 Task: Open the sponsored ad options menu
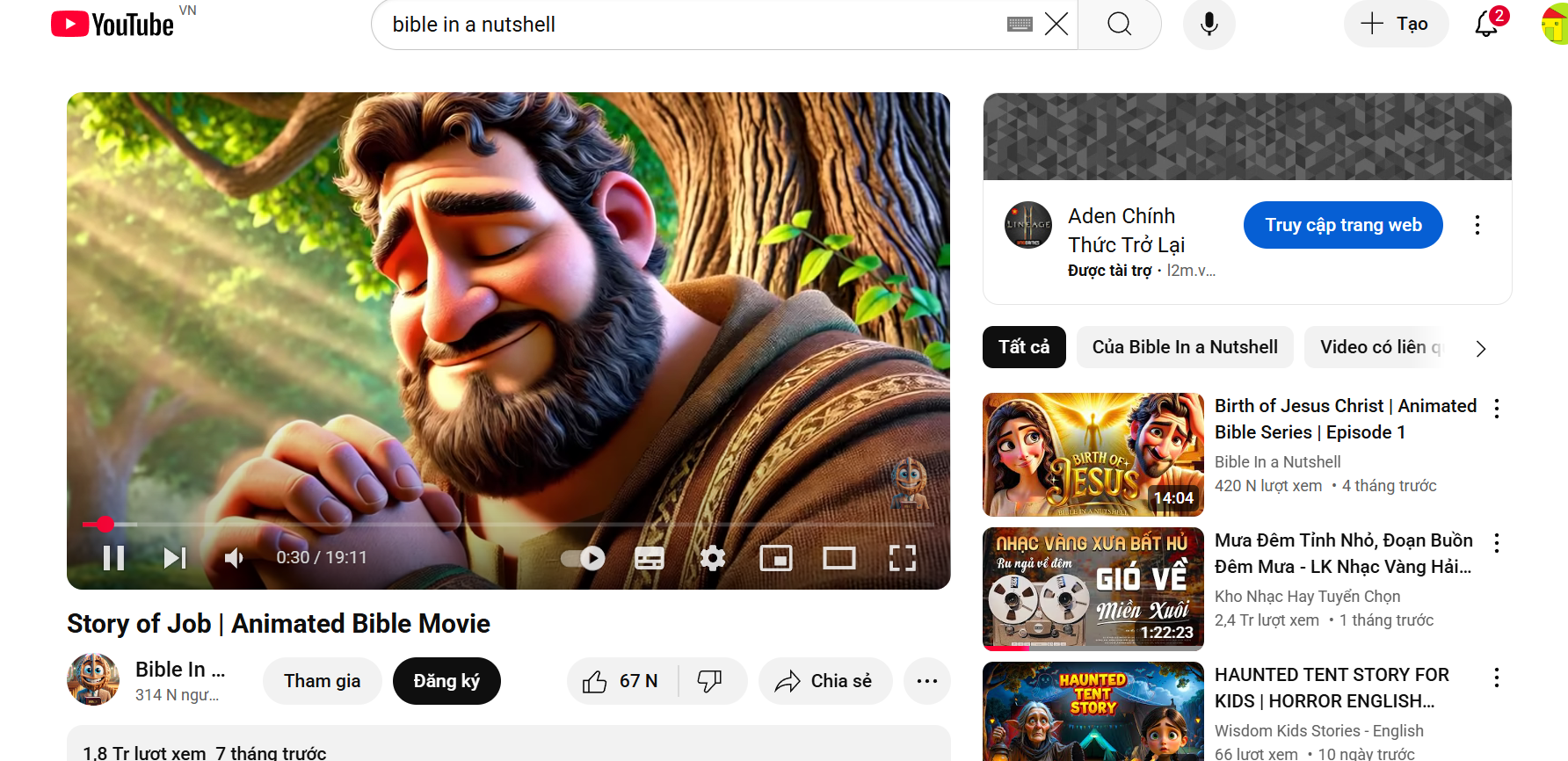1477,225
